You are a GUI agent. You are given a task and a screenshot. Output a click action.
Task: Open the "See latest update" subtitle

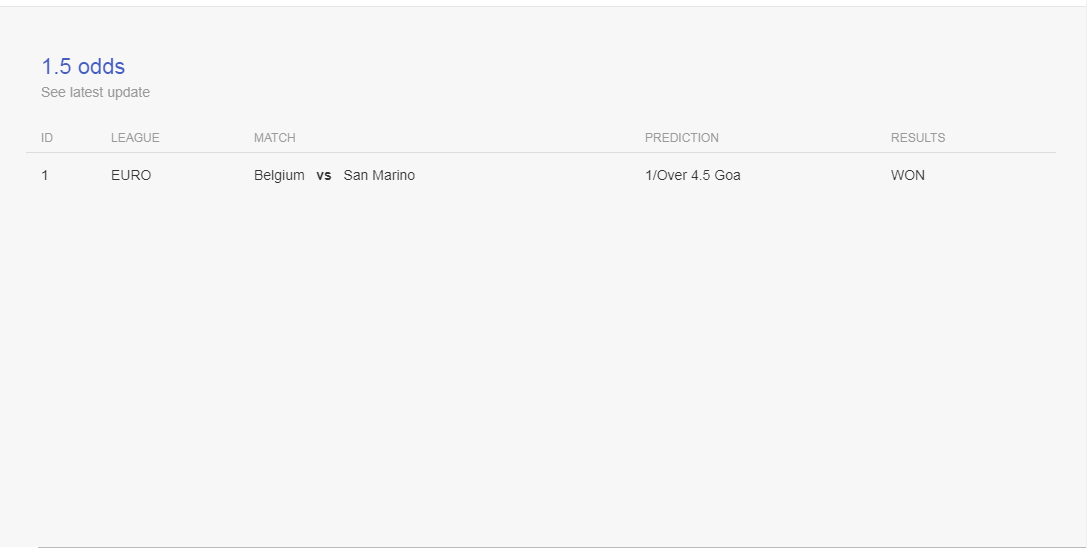tap(95, 92)
